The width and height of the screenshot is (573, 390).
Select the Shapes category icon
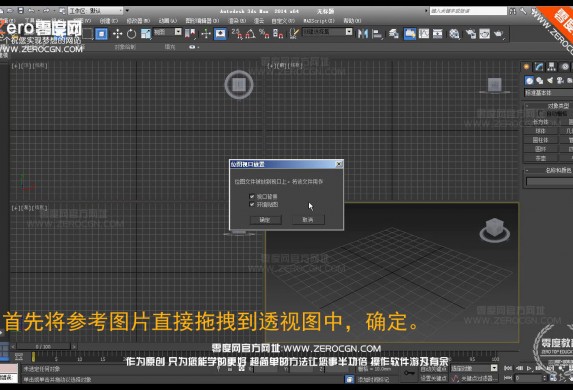539,80
